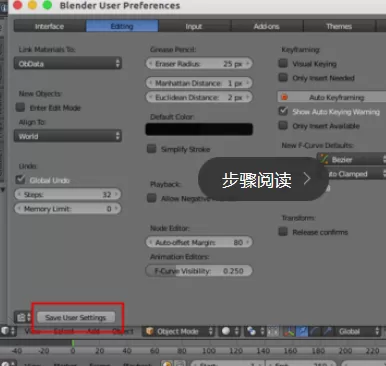Screen dimensions: 386x366
Task: Click the 步骤阅读 overlay button
Action: click(262, 179)
